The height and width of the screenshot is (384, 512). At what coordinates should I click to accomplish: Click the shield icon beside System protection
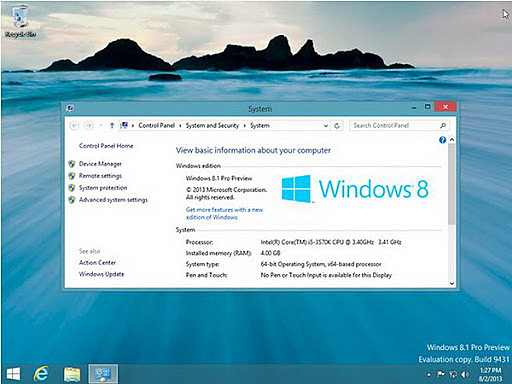point(72,188)
